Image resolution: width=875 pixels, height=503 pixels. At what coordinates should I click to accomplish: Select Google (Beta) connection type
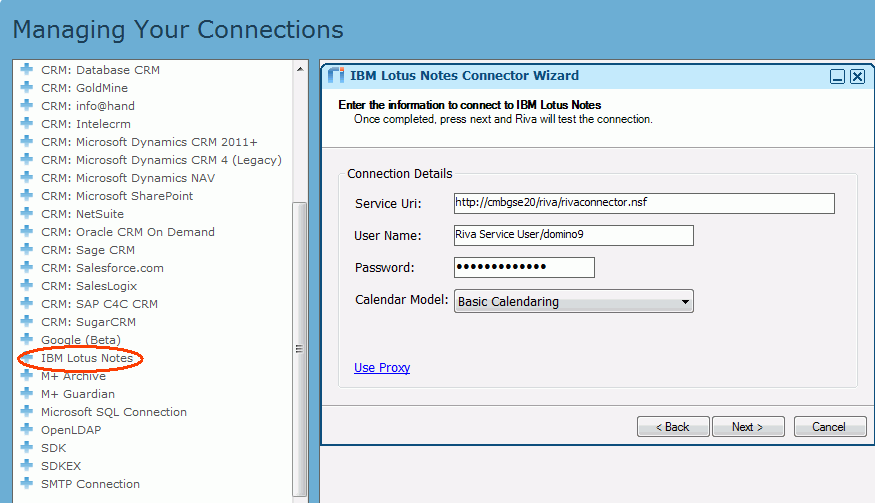pyautogui.click(x=80, y=340)
